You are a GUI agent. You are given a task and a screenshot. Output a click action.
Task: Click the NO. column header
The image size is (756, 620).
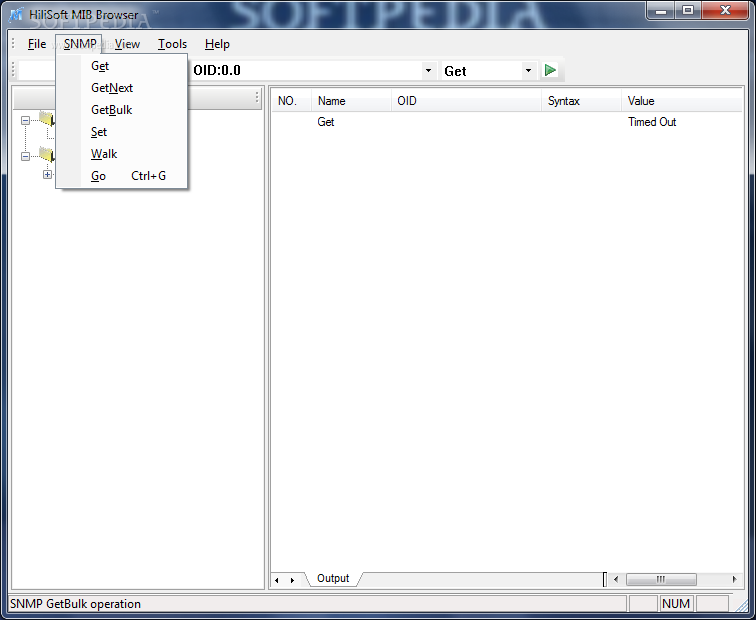pos(292,101)
